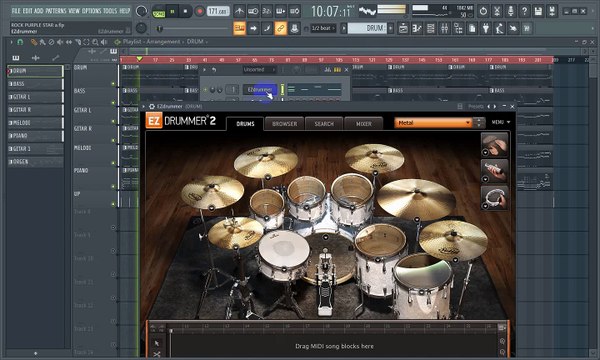Open the Unsorted filter dropdown in channel rack
The image size is (600, 360).
tap(259, 70)
